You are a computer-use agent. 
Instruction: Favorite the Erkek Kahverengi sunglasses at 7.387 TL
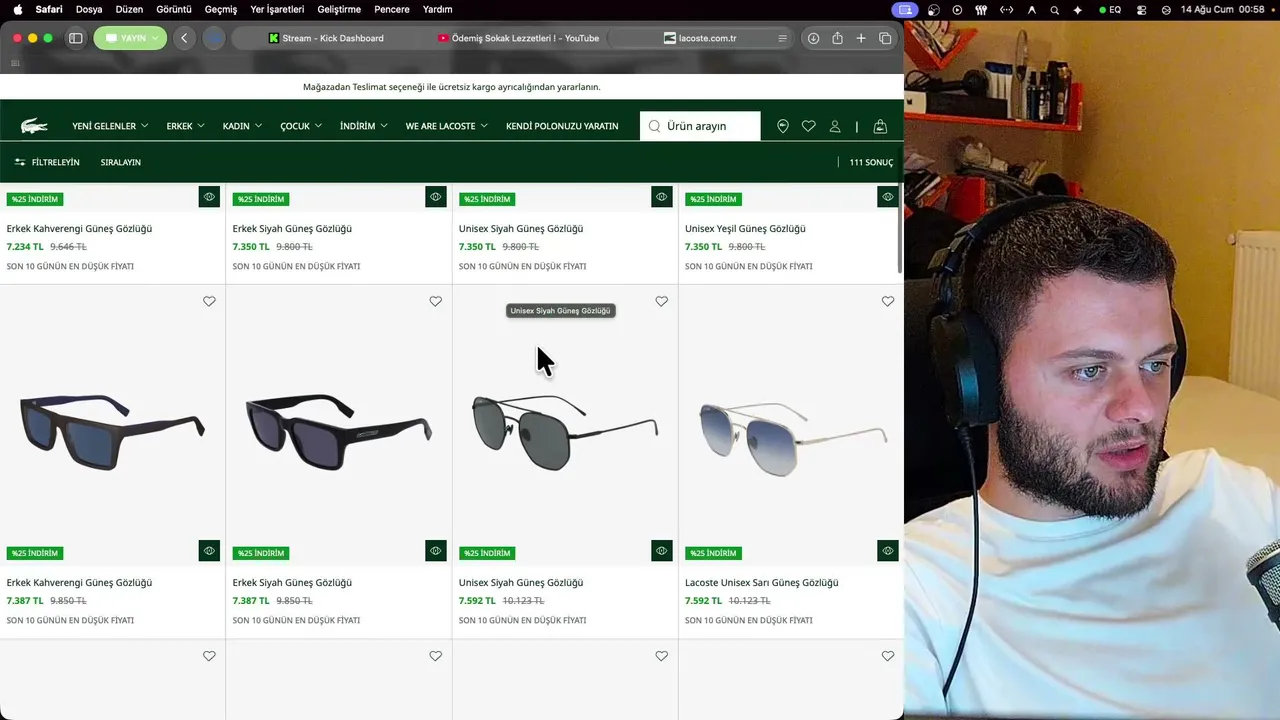click(x=209, y=301)
